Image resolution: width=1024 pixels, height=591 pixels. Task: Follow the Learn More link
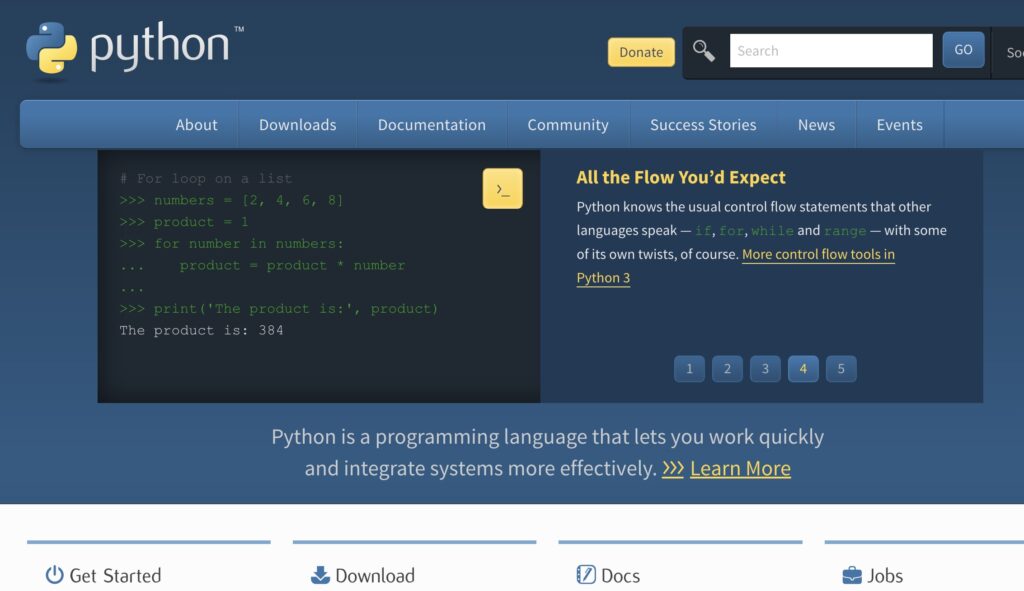pyautogui.click(x=740, y=468)
